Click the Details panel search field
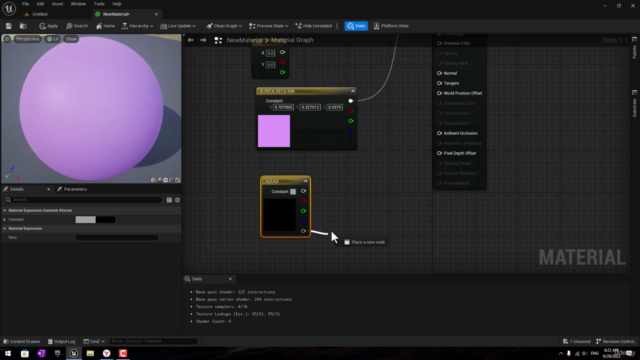The width and height of the screenshot is (640, 360). 83,200
